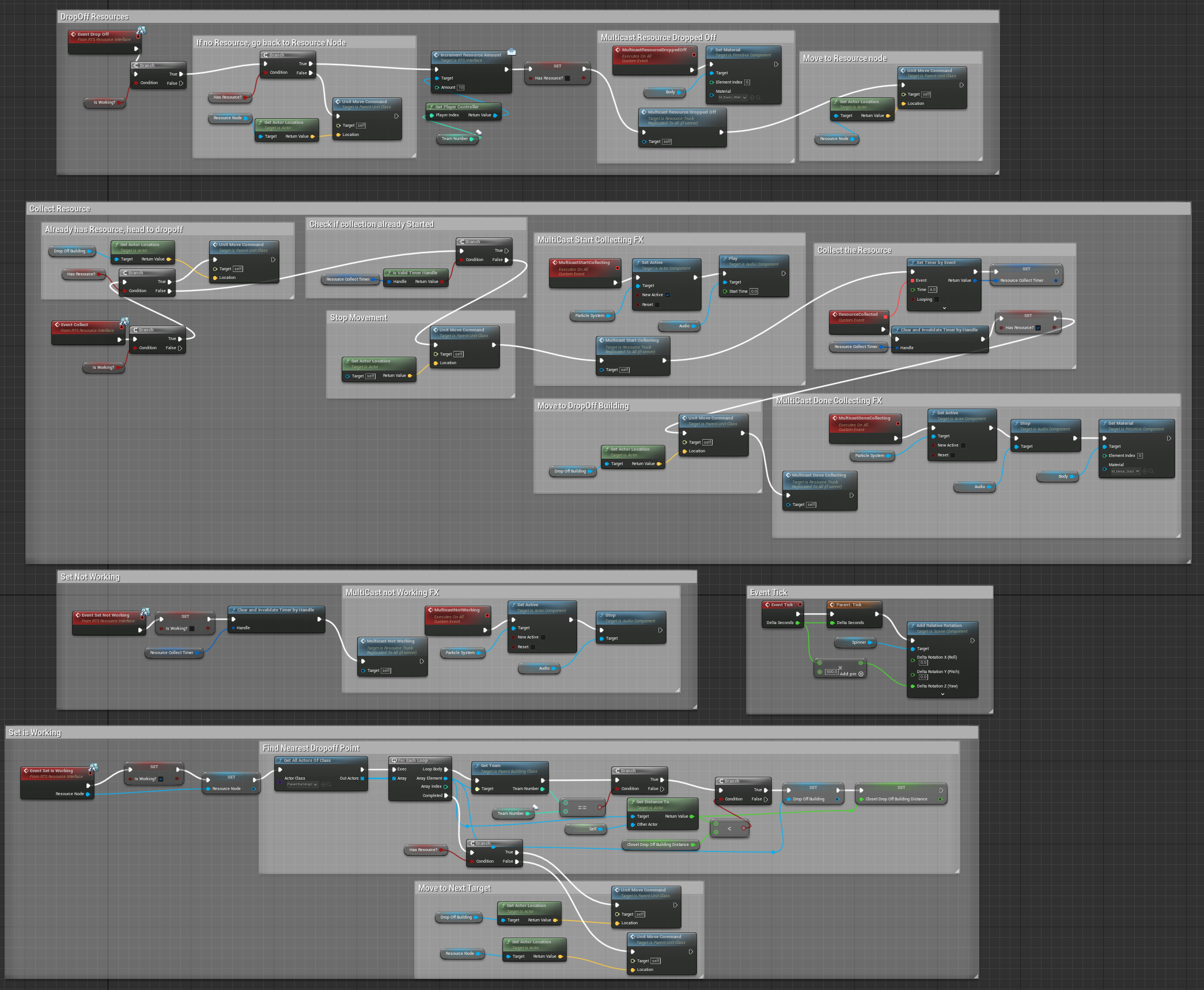This screenshot has width=1204, height=990.
Task: Enable the Looping checkbox on Set Timer by Event
Action: (936, 300)
